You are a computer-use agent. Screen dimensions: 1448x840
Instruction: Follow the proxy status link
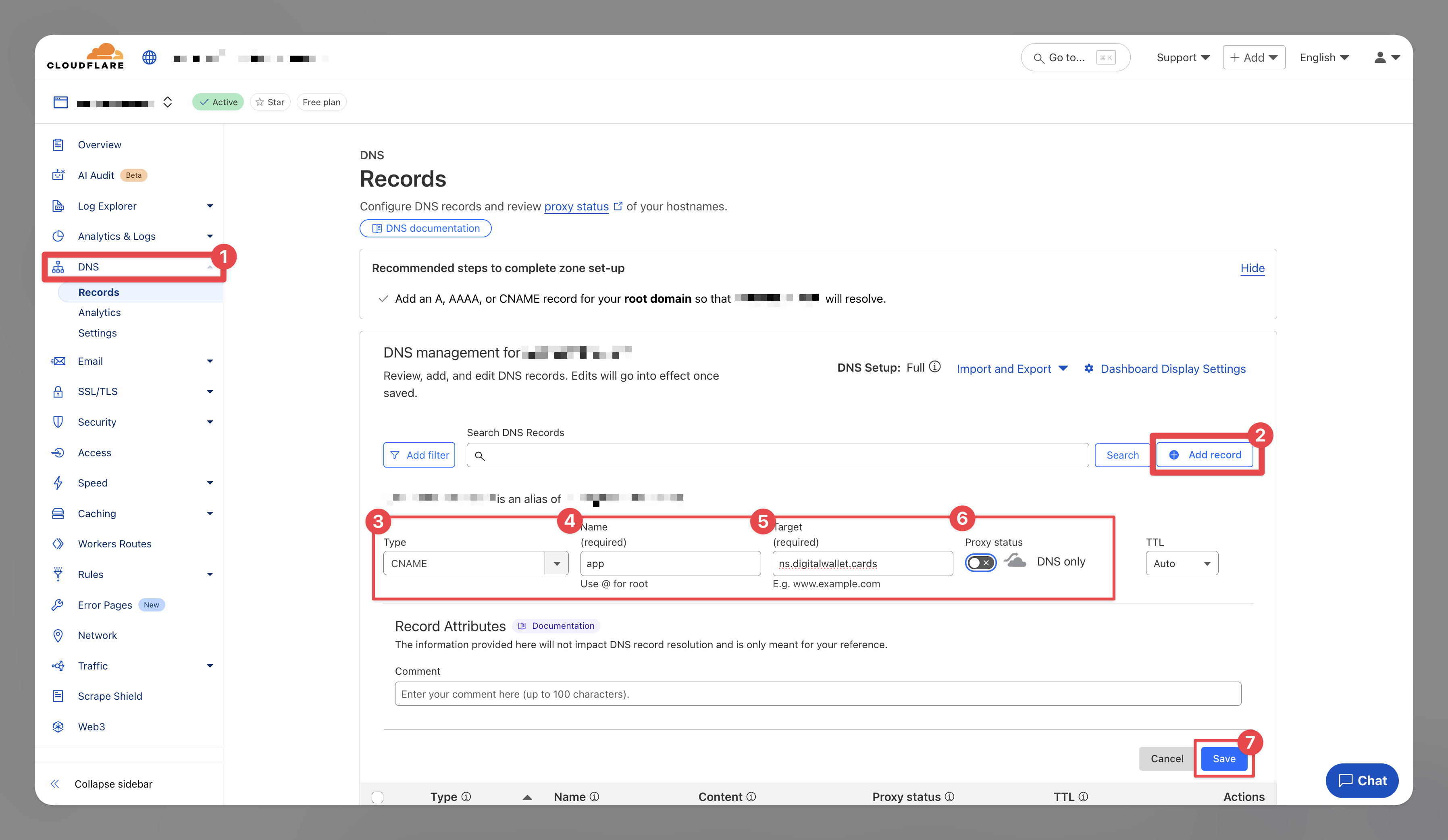coord(576,206)
